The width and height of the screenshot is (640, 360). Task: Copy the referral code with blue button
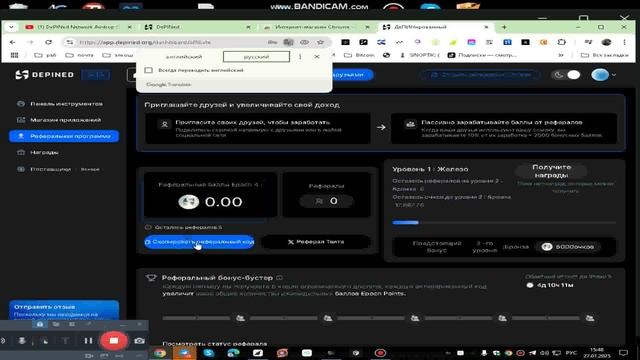click(199, 242)
